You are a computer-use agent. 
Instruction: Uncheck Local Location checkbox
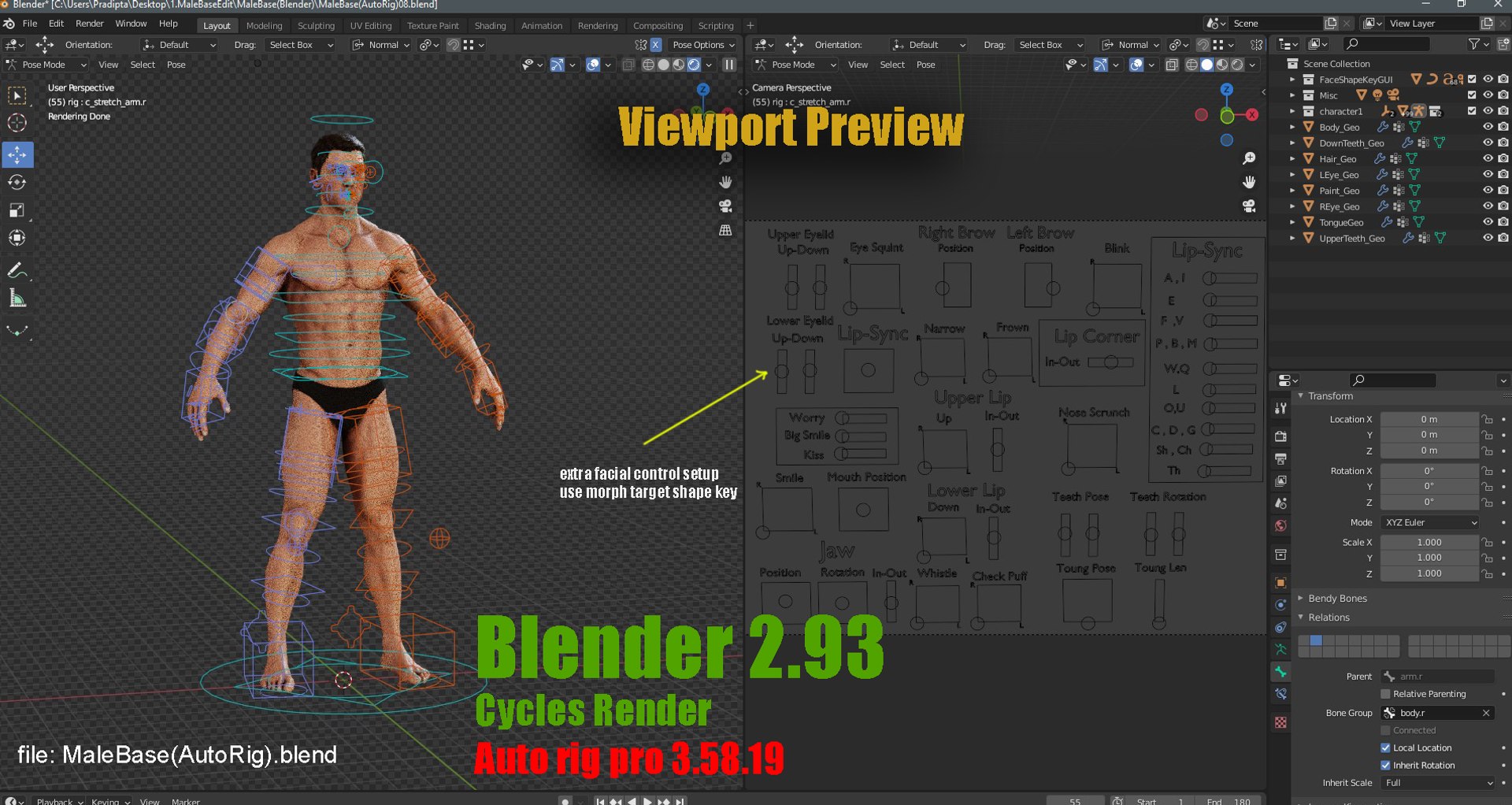(x=1386, y=747)
